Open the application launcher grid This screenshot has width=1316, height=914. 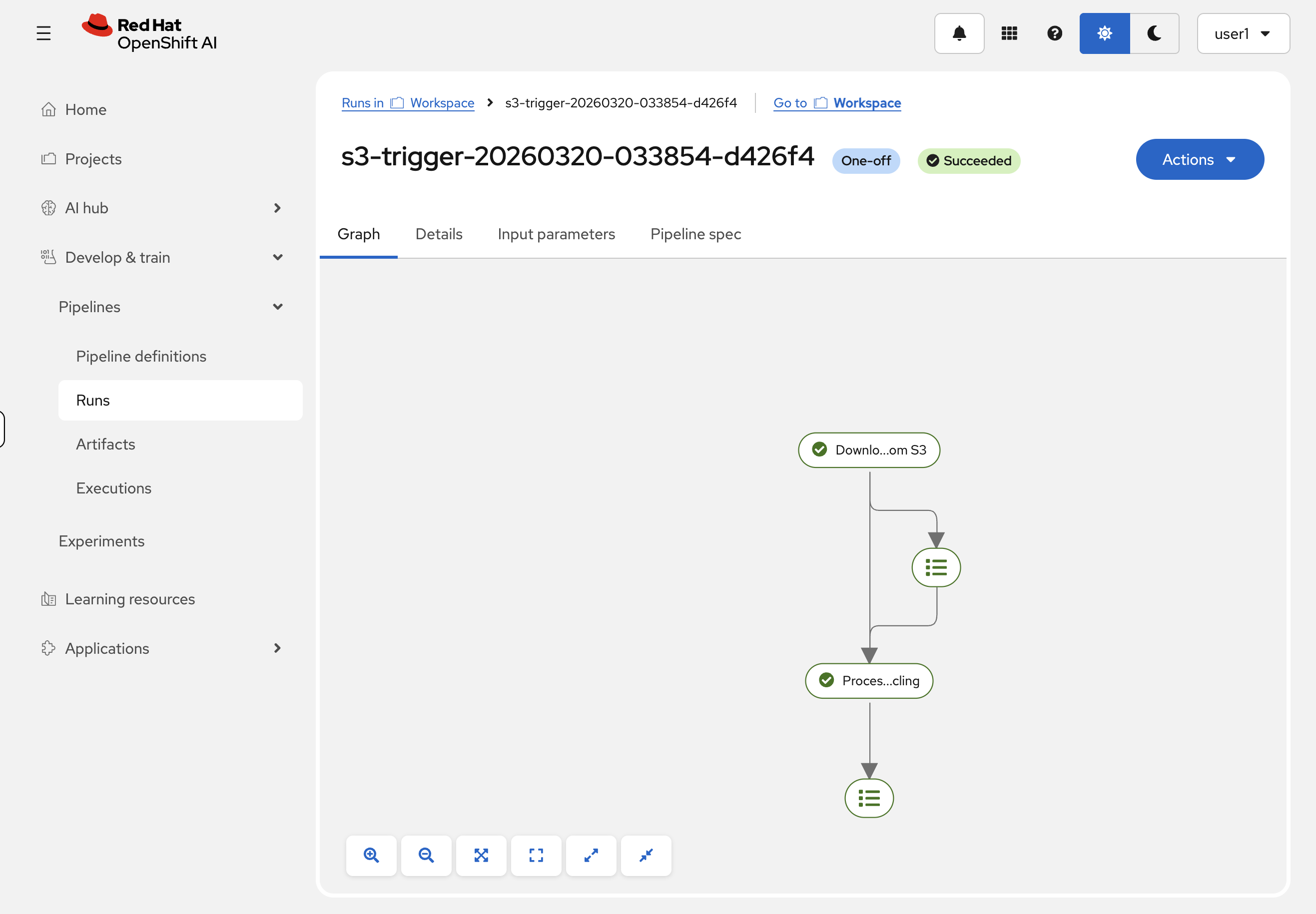pyautogui.click(x=1010, y=32)
